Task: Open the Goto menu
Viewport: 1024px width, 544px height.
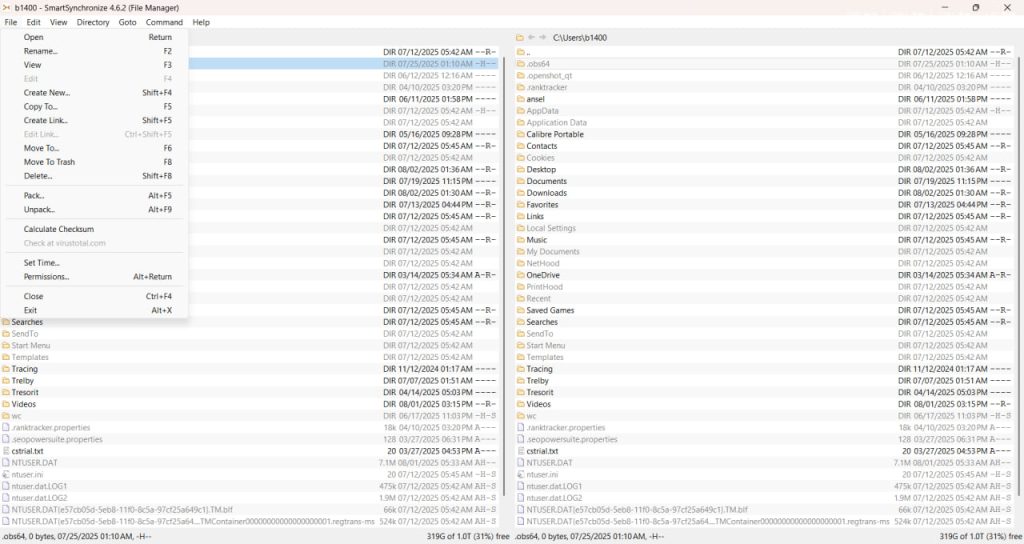Action: coord(127,22)
